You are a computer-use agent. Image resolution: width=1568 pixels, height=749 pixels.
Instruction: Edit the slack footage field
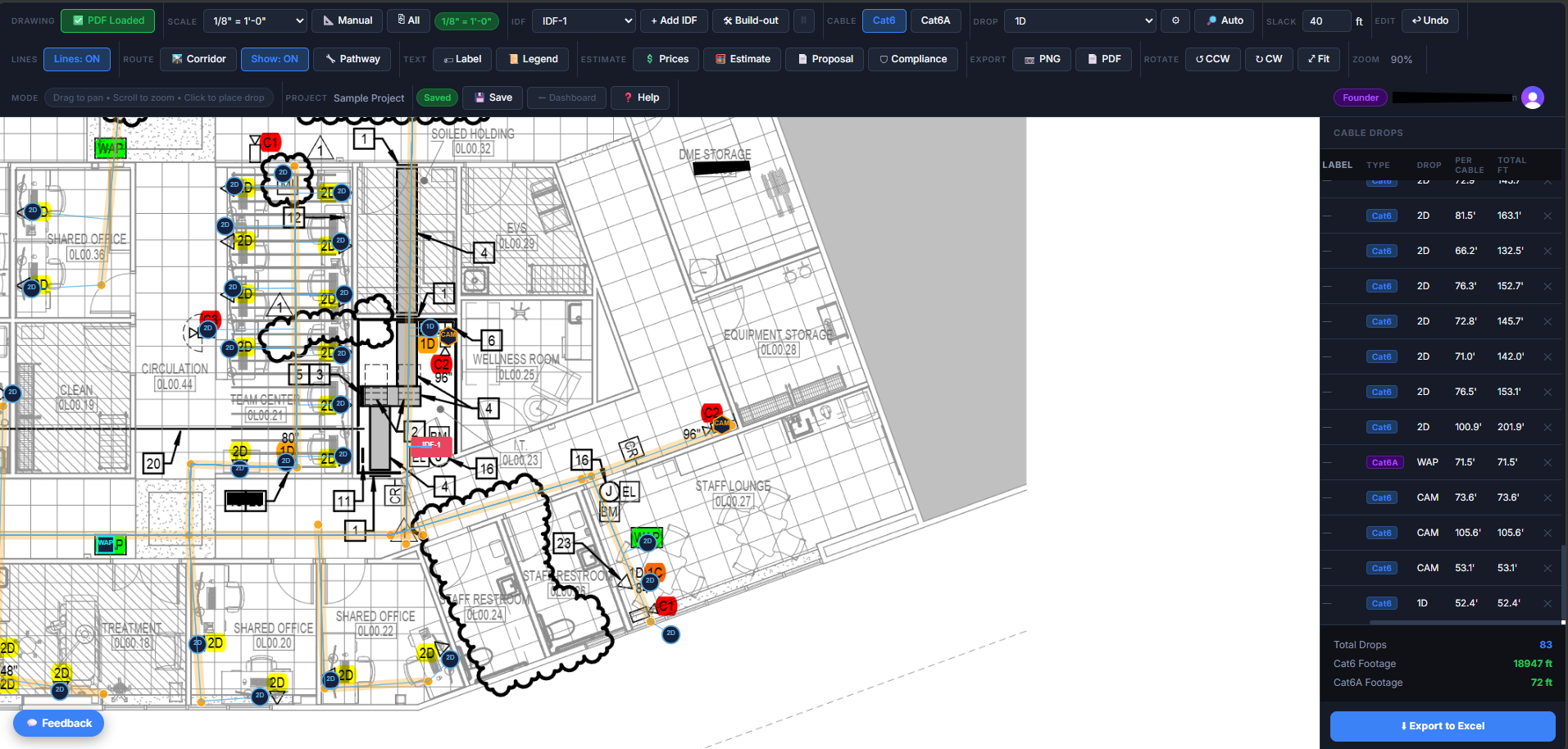pos(1326,20)
